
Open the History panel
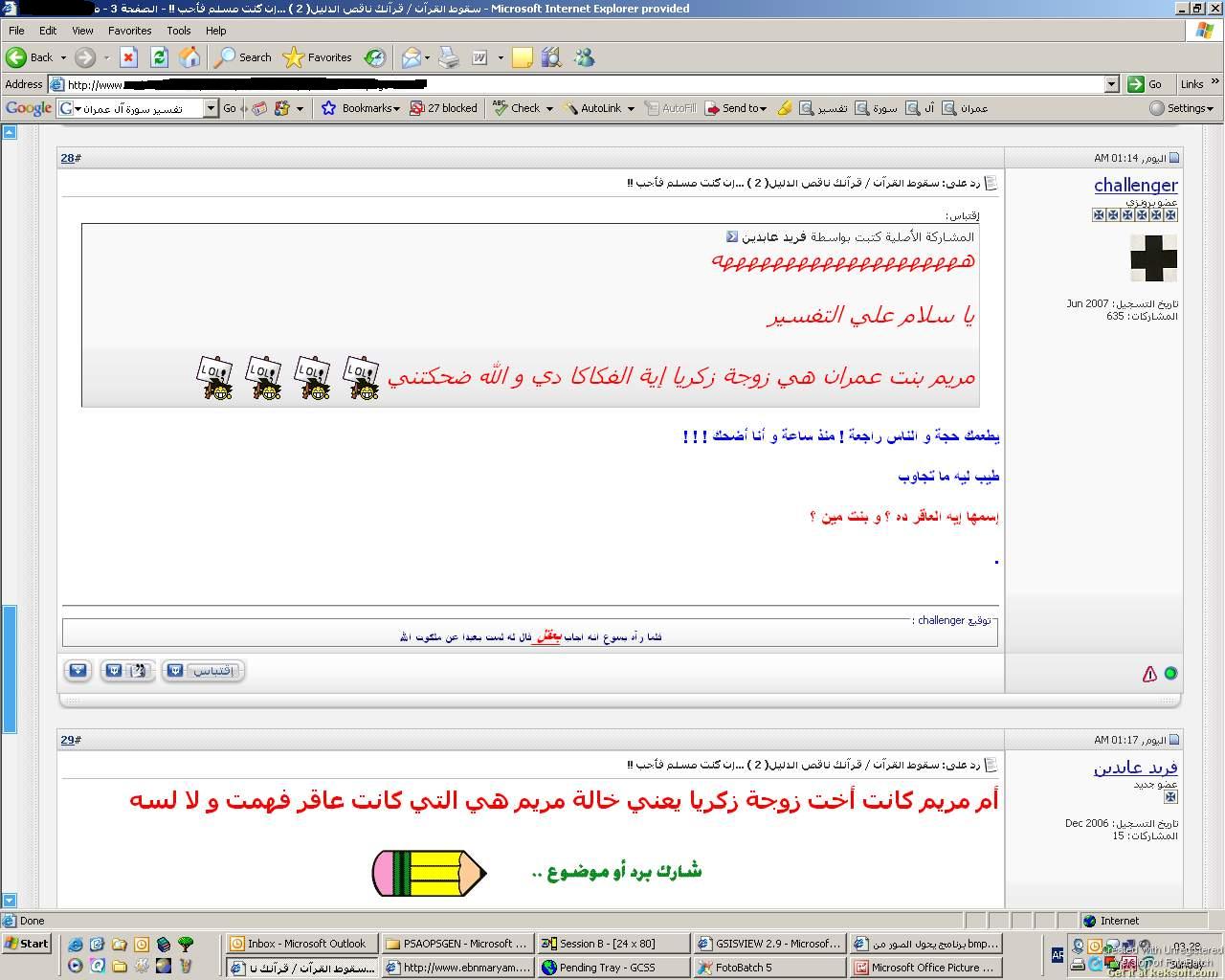[375, 57]
